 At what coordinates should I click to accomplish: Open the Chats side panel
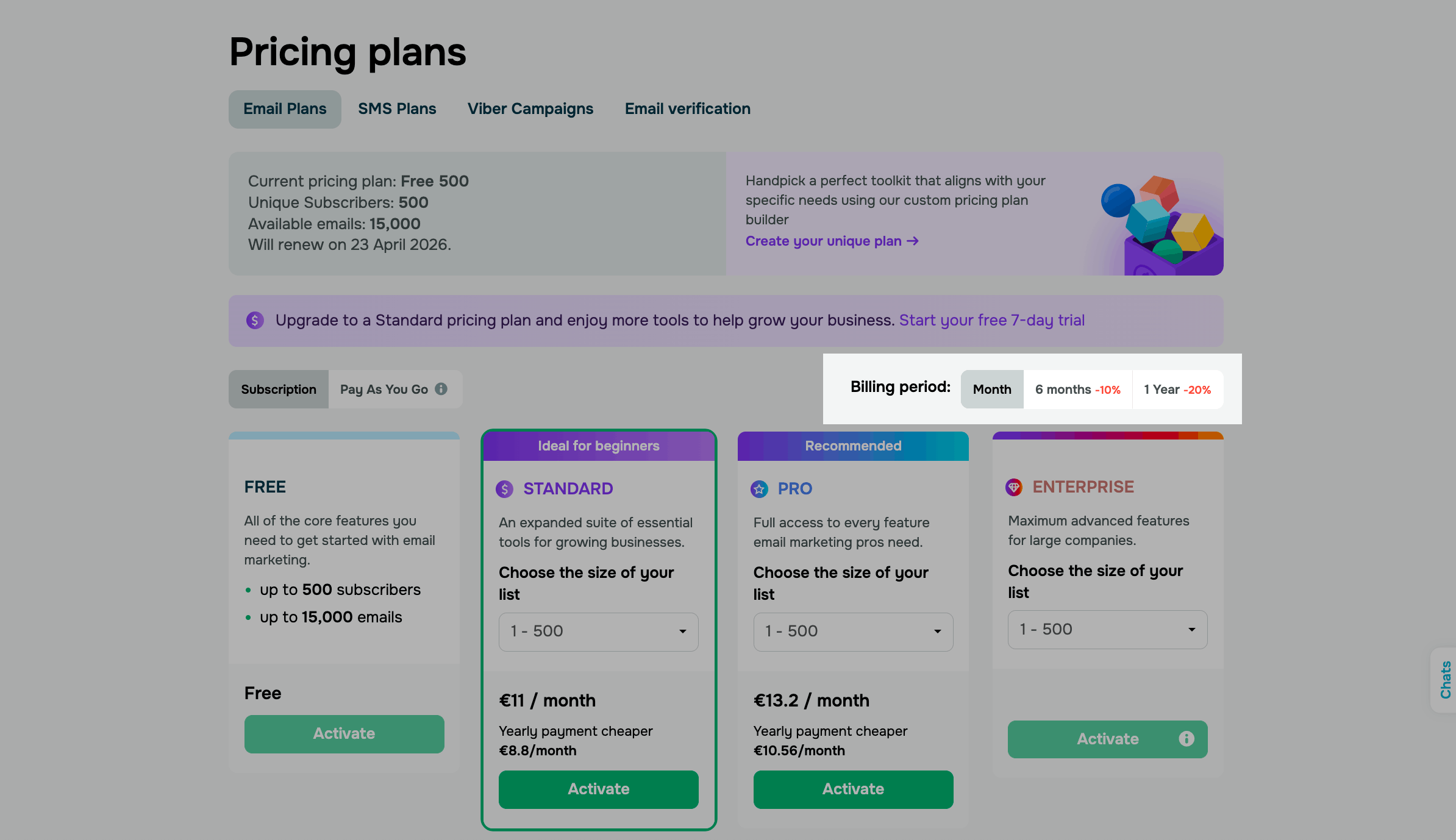(1445, 680)
